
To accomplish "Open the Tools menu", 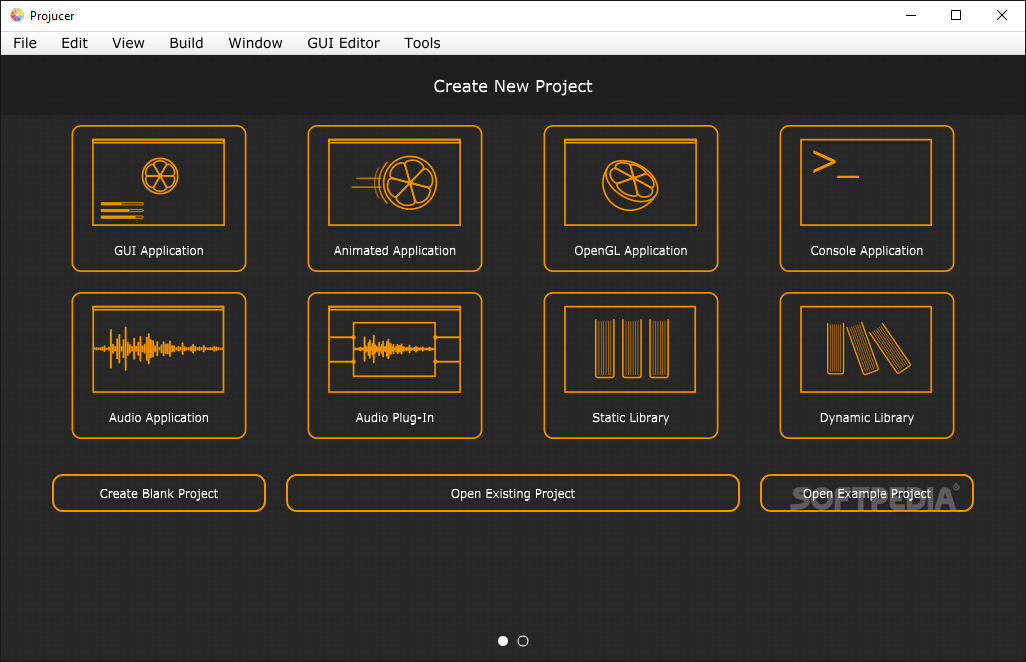I will [422, 43].
